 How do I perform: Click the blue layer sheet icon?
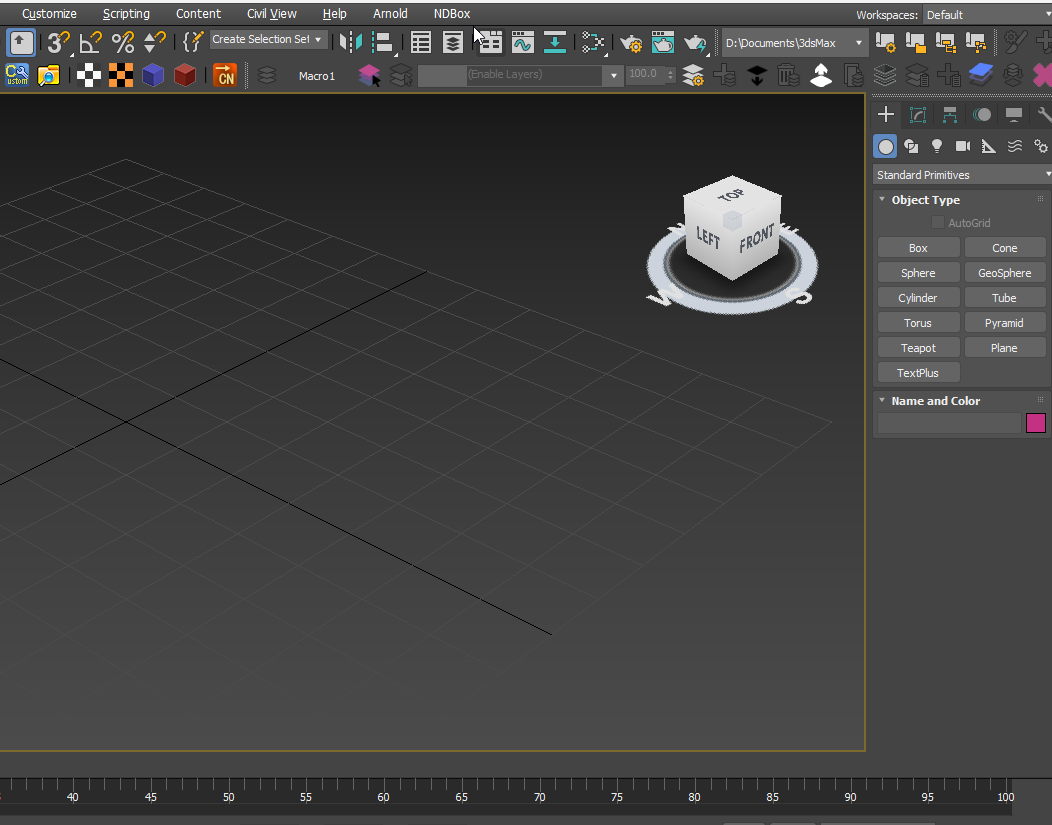(x=981, y=75)
